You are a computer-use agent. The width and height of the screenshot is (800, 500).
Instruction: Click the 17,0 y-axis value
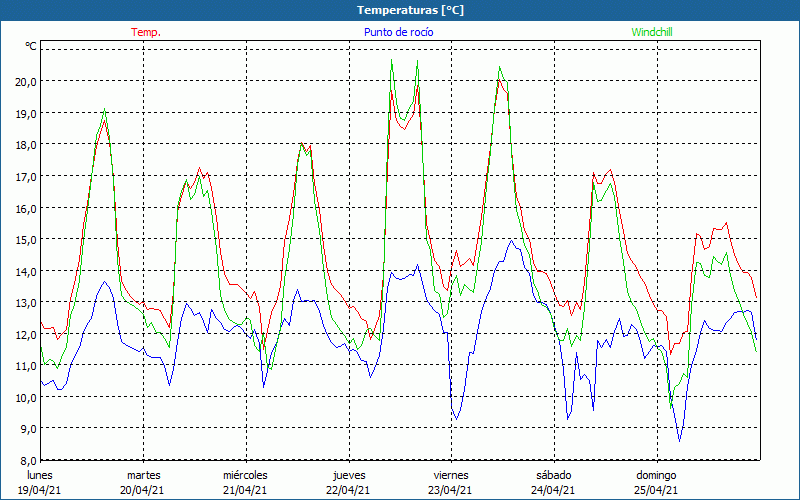tap(26, 177)
